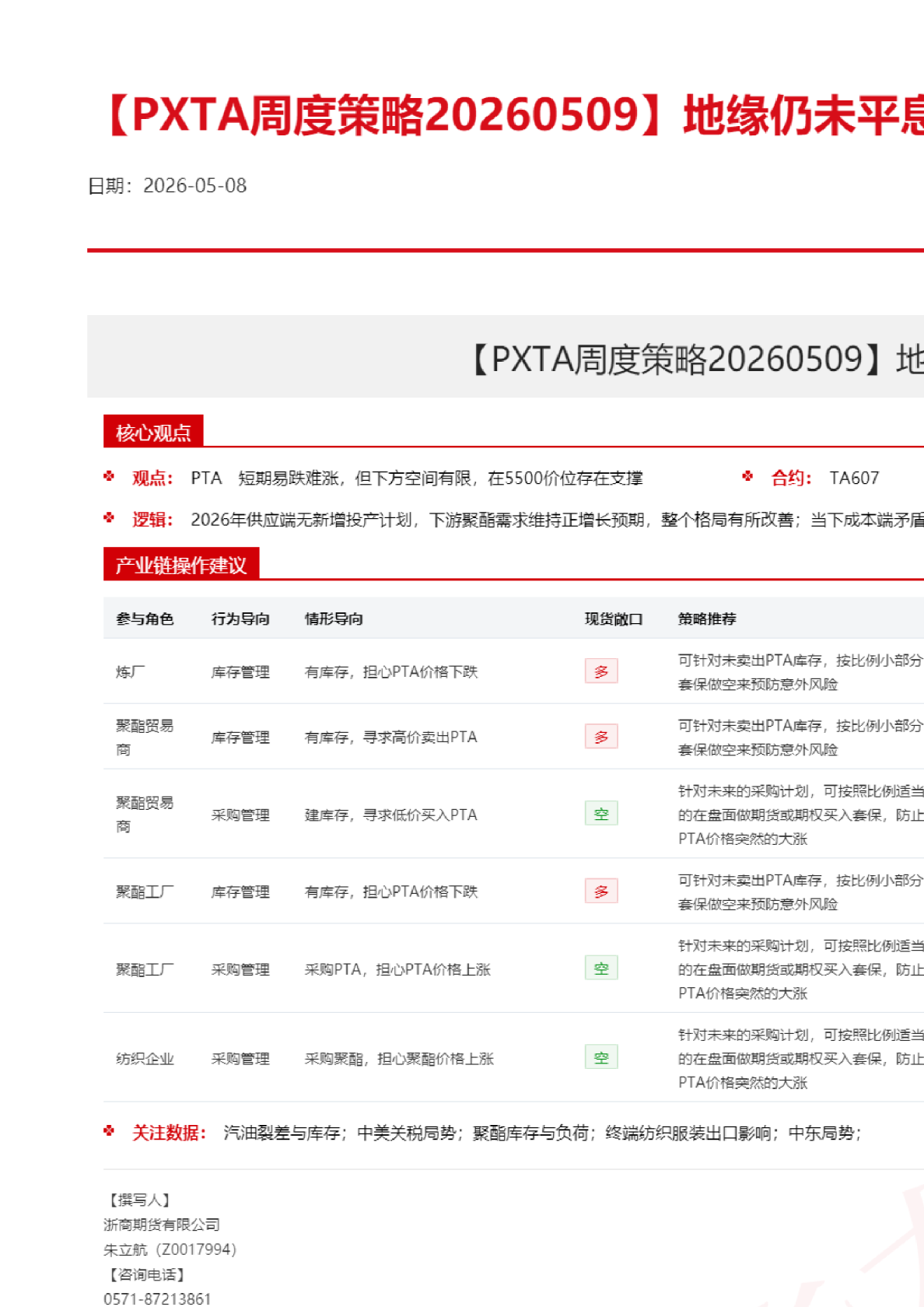Image resolution: width=924 pixels, height=1307 pixels.
Task: Click the "合约：" label
Action: click(792, 478)
